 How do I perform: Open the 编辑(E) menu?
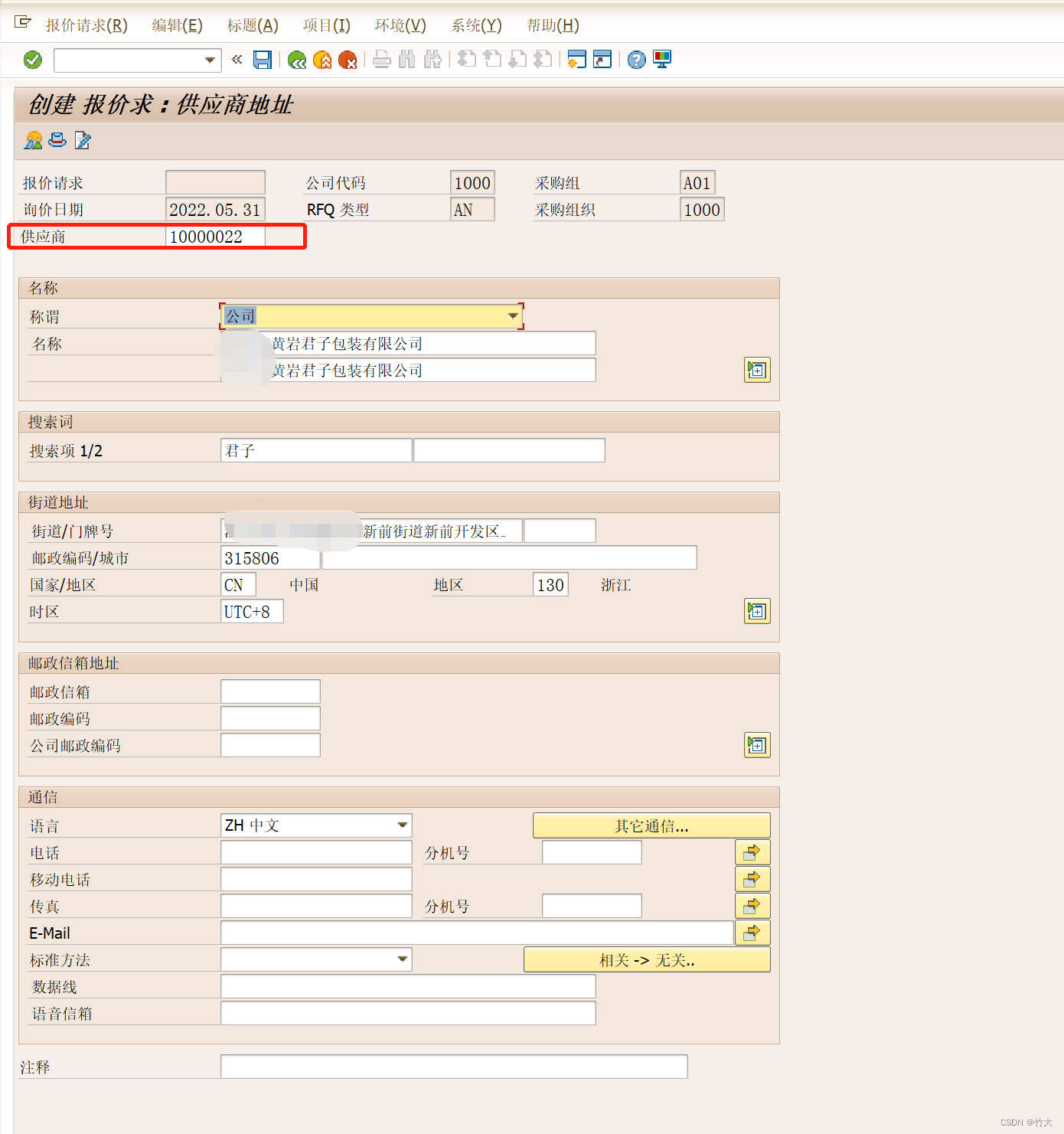tap(178, 25)
